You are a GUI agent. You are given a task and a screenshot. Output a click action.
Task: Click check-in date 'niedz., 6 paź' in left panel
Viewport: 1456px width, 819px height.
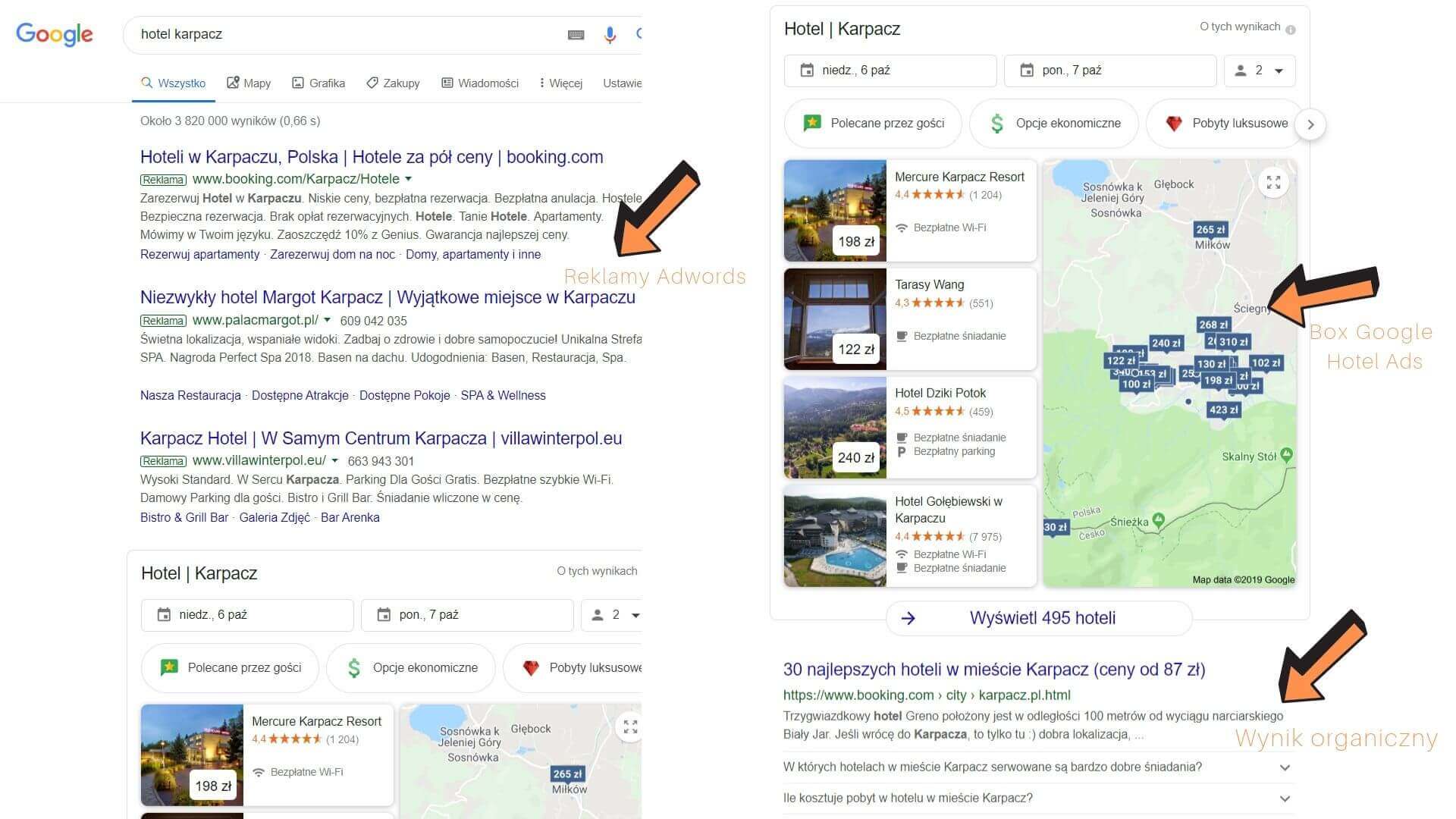(247, 615)
